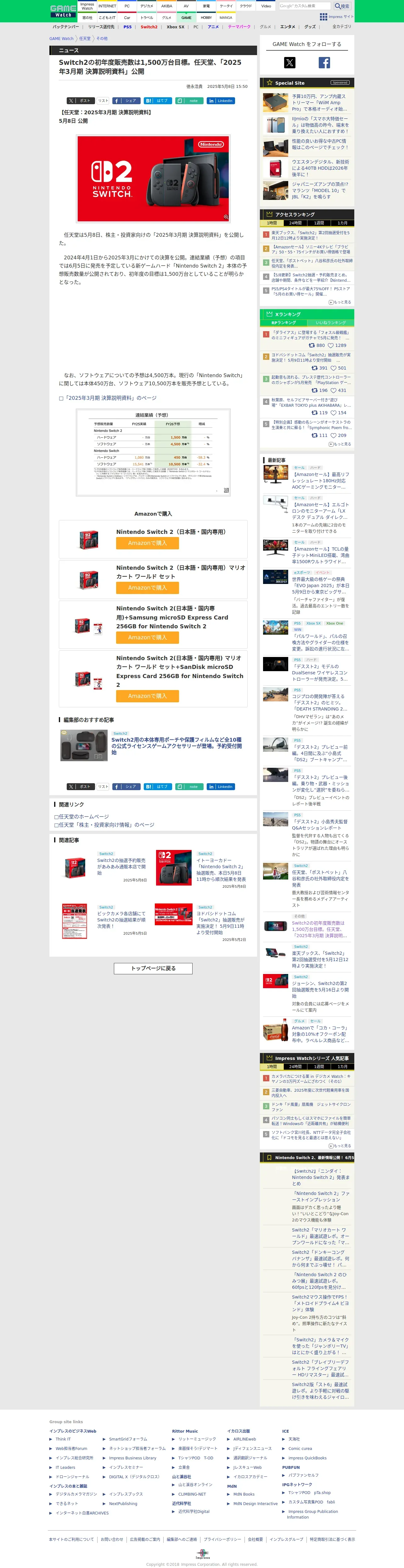Open the HOBBY site tab
The width and height of the screenshot is (404, 1568).
(x=206, y=18)
